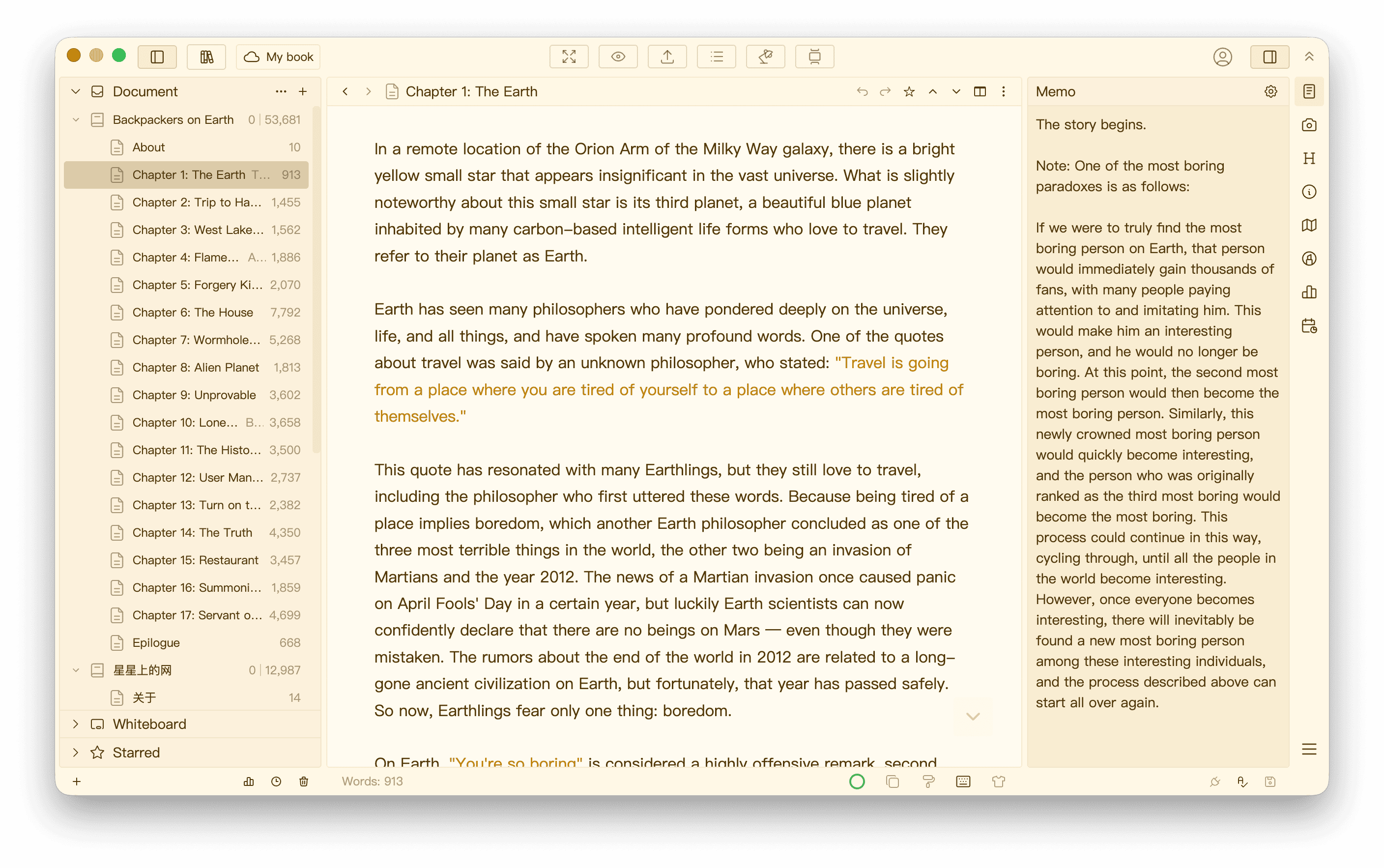Toggle the left sidebar panel
This screenshot has height=868, width=1384.
tap(157, 57)
